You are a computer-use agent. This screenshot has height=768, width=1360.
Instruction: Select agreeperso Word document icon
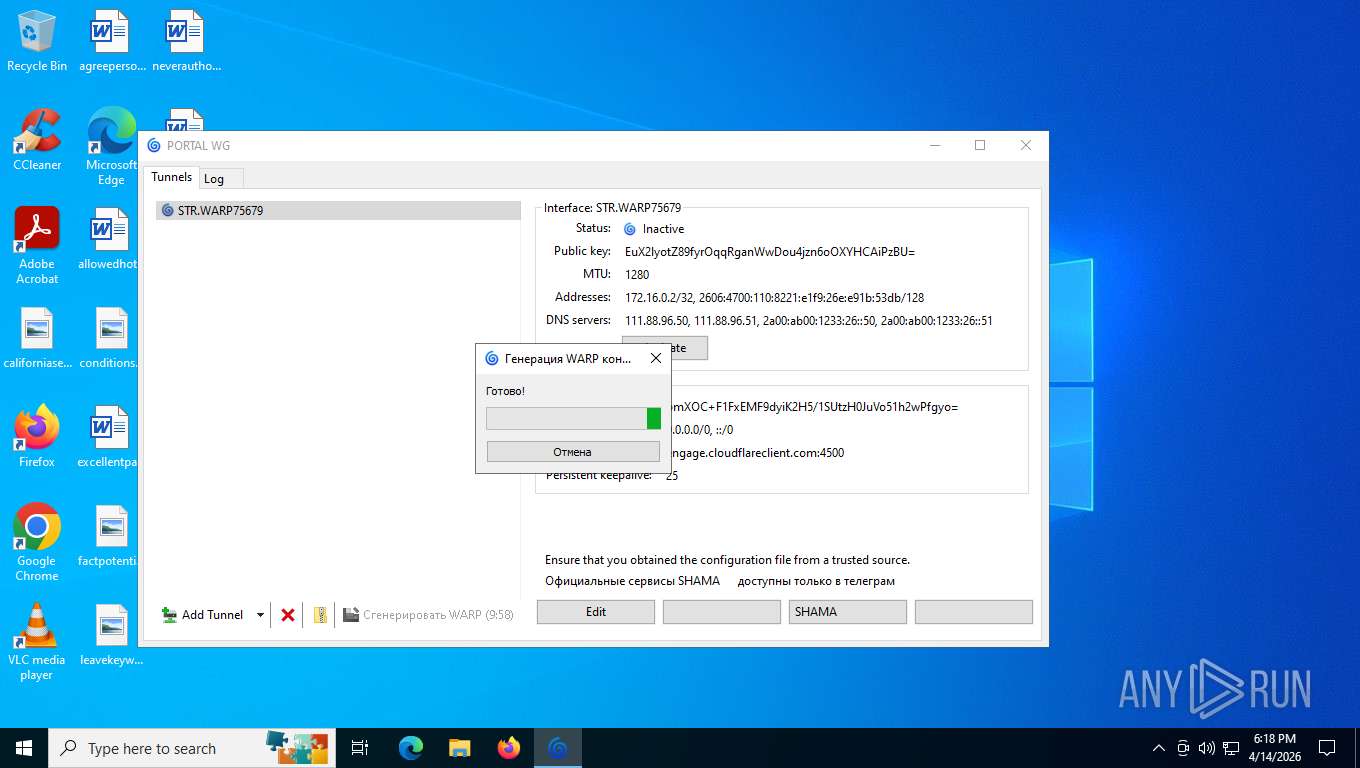[x=111, y=41]
